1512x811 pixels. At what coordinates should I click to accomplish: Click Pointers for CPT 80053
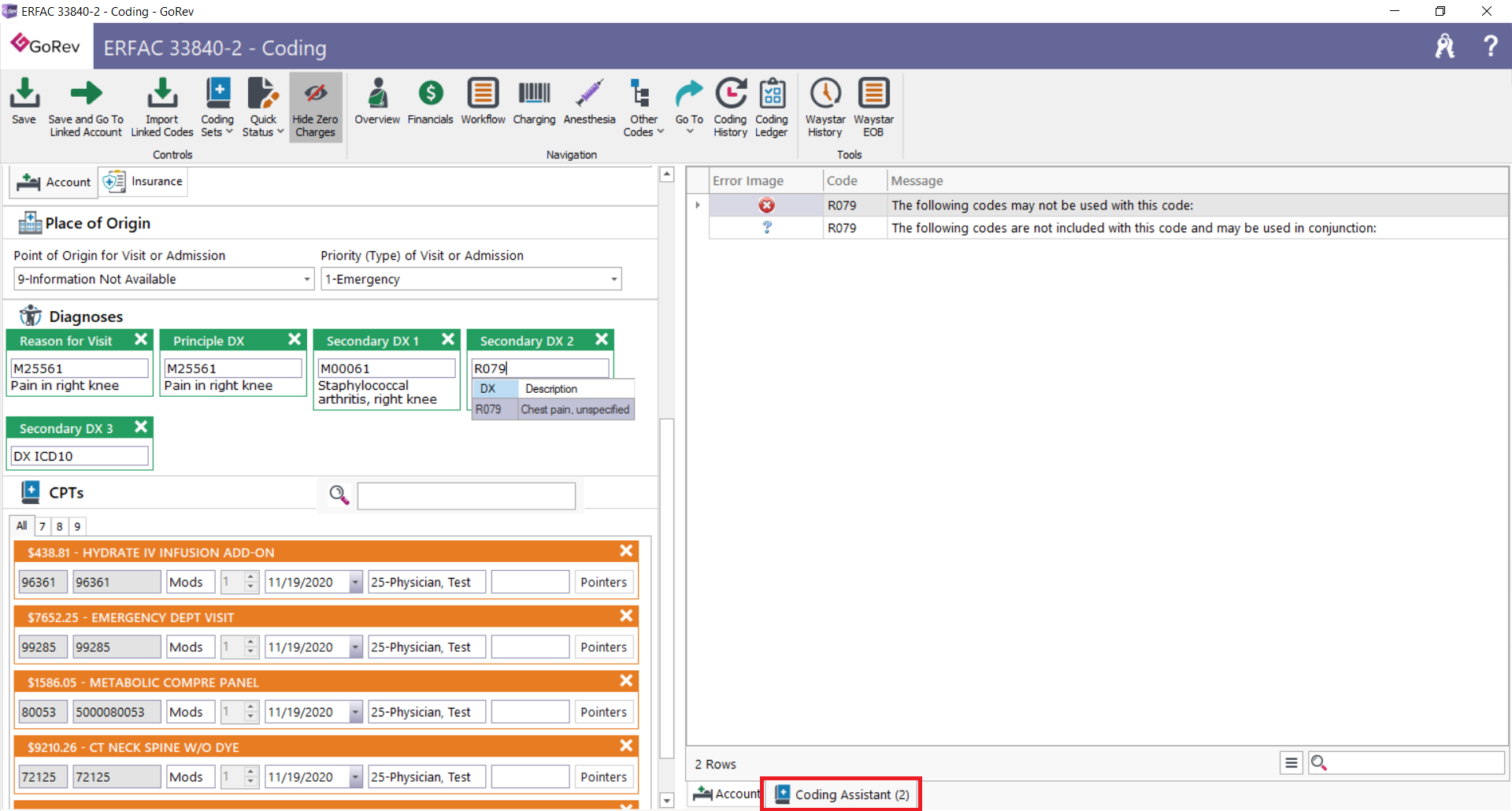603,712
